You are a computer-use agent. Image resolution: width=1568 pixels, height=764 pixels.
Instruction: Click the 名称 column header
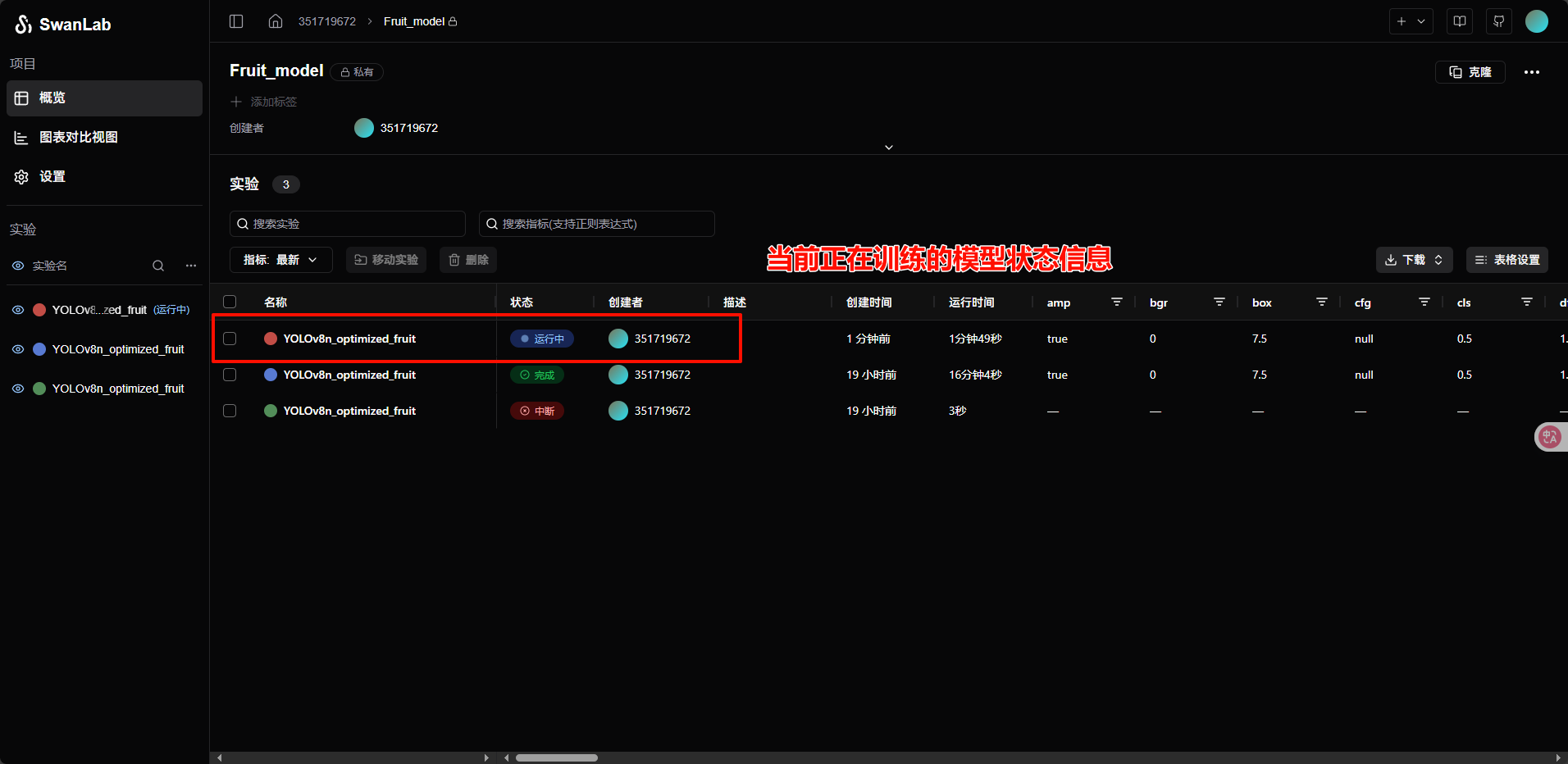(276, 302)
